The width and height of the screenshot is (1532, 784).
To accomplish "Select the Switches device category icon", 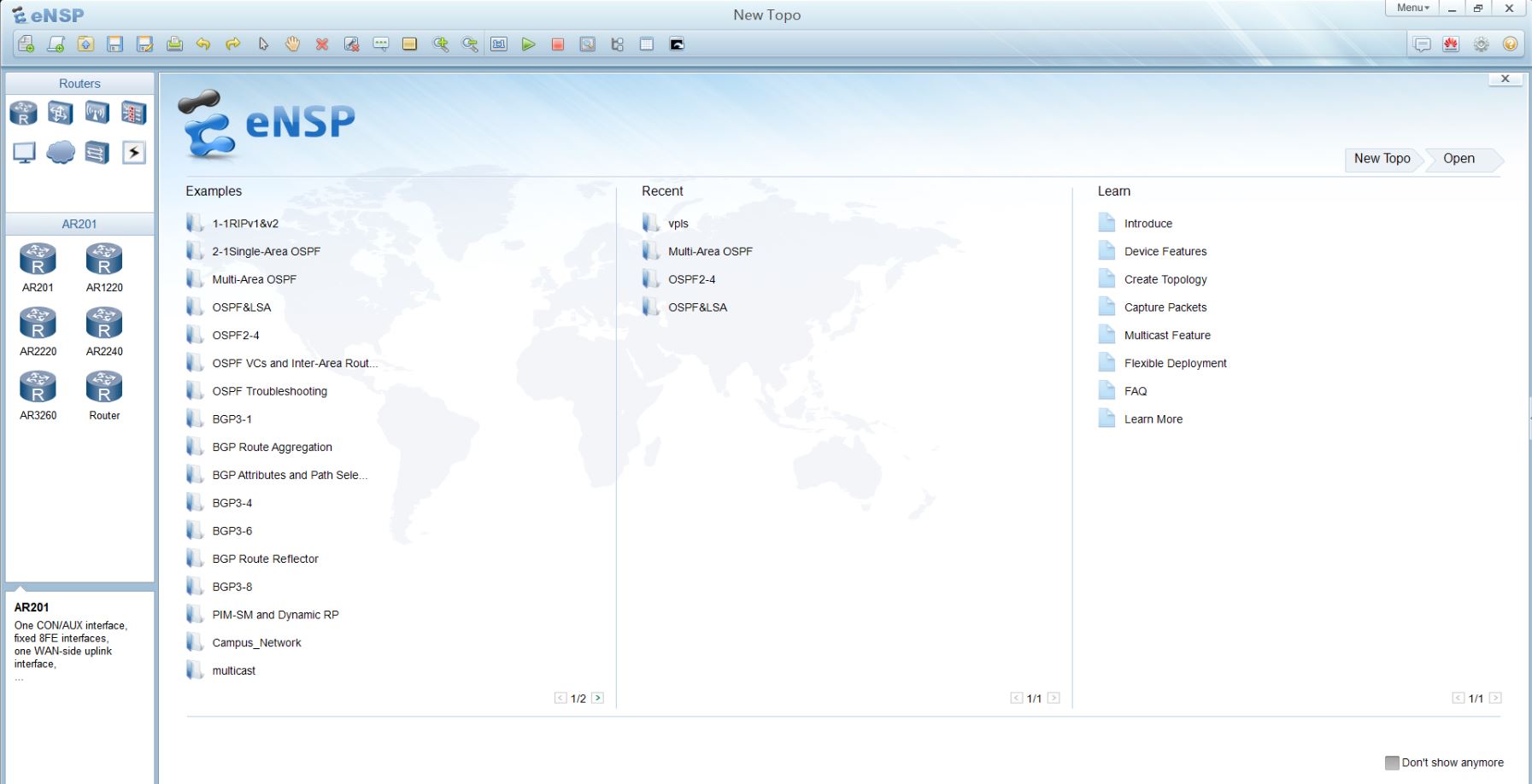I will pyautogui.click(x=61, y=113).
